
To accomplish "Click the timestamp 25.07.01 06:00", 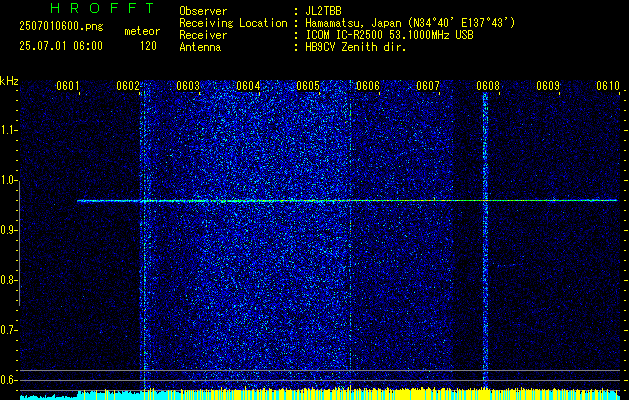I will click(61, 46).
